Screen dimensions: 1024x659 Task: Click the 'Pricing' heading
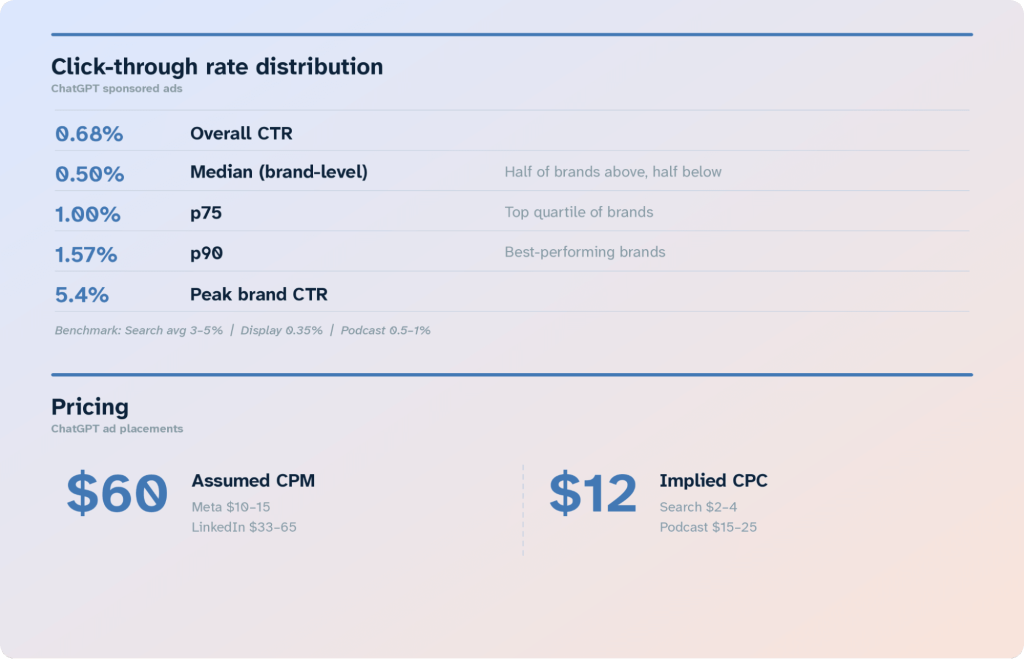[90, 407]
